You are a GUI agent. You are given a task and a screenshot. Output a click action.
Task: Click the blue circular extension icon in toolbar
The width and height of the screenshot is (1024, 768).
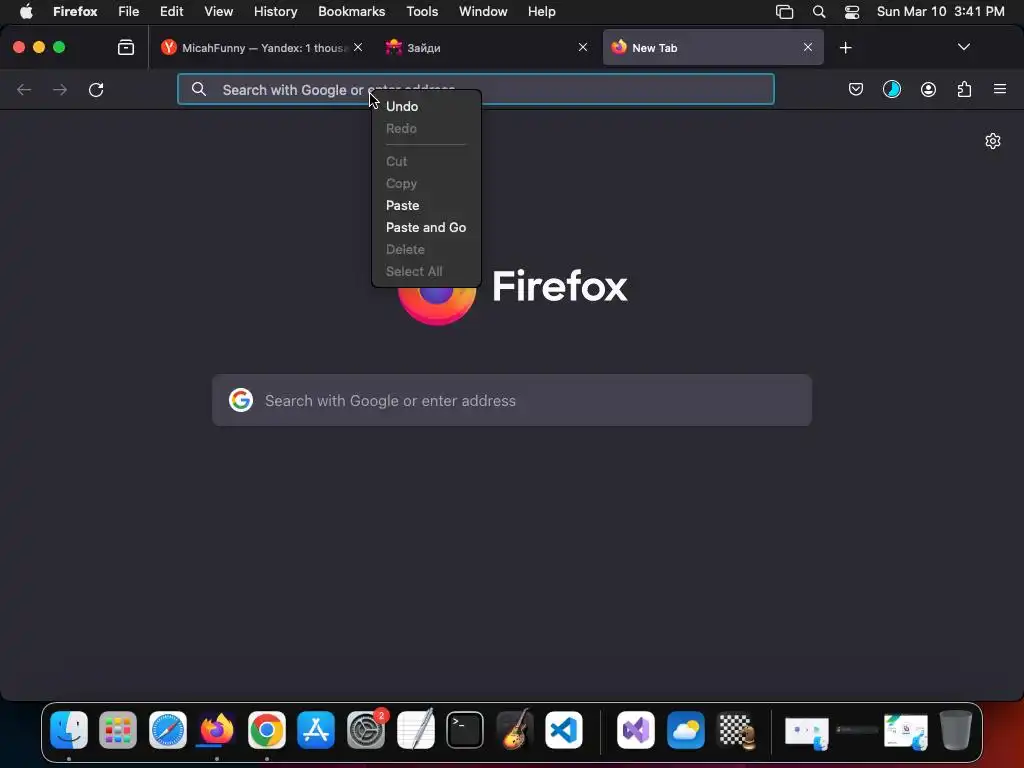[x=891, y=89]
